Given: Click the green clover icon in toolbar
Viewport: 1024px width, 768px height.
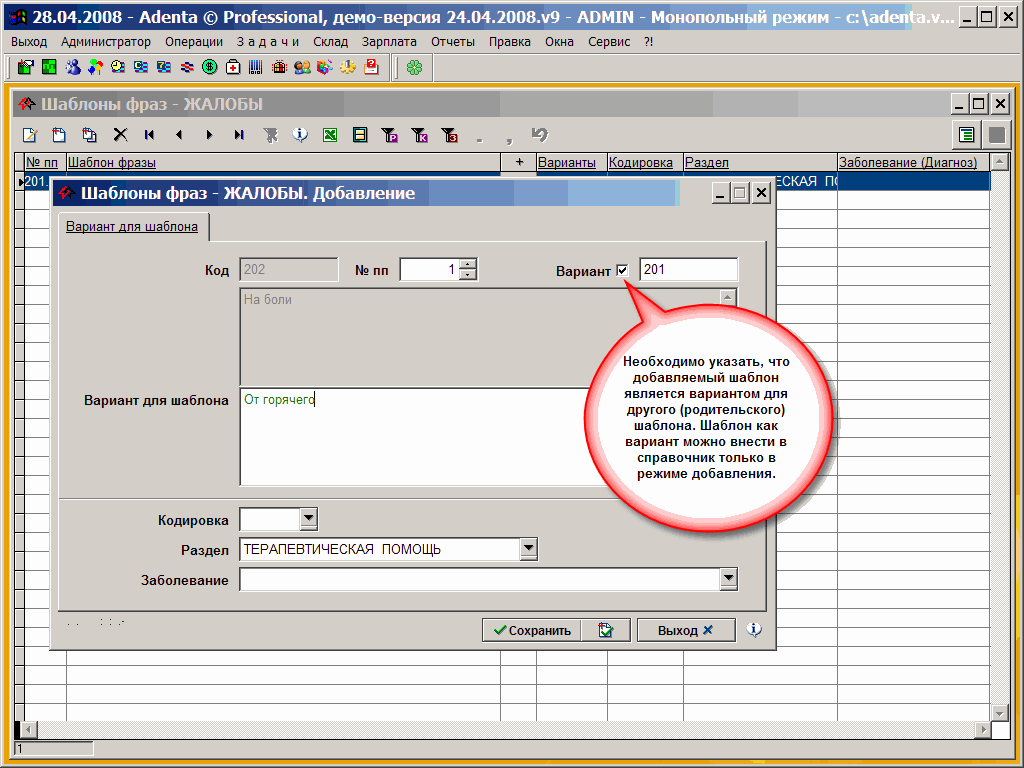Looking at the screenshot, I should tap(414, 67).
